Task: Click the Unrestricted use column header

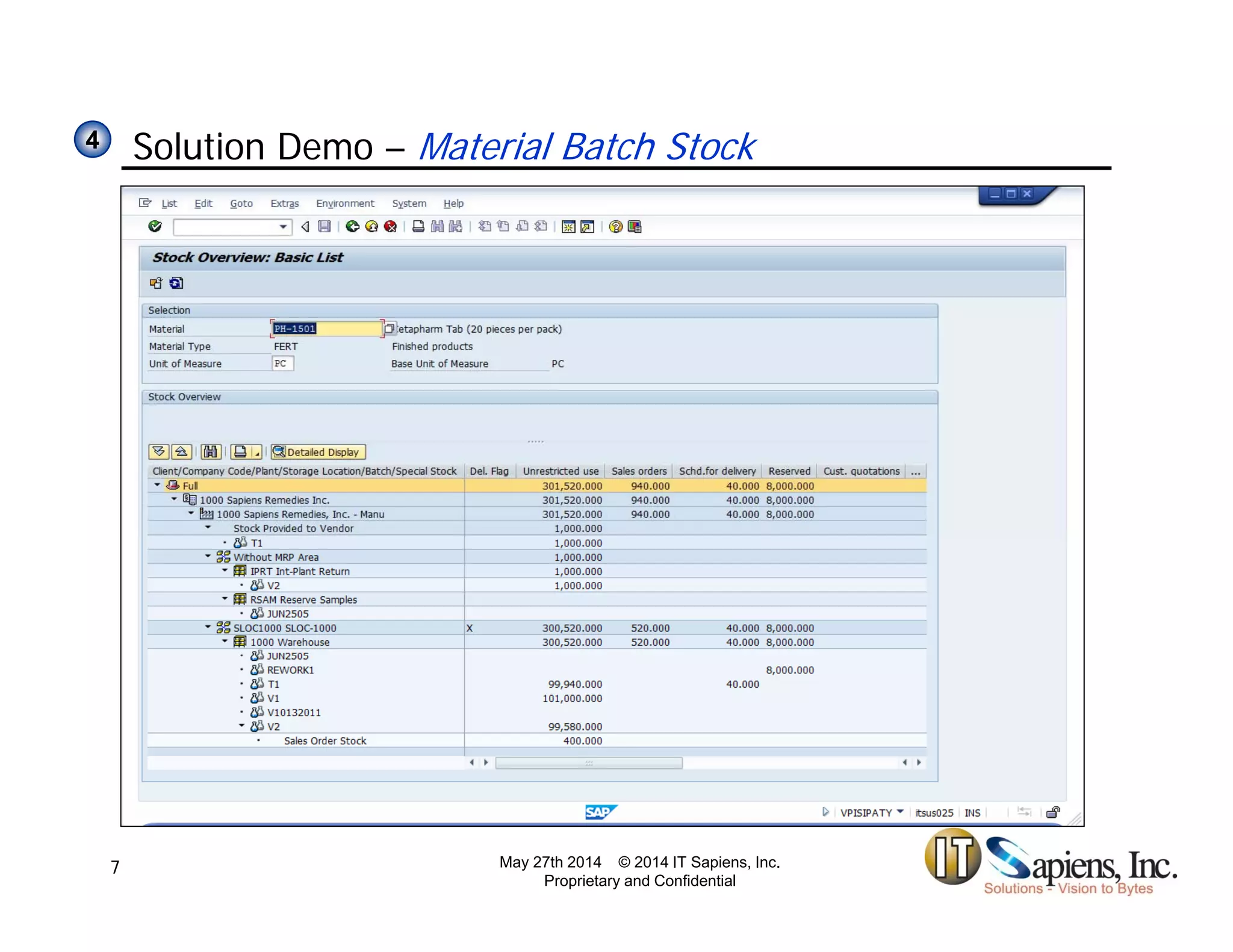Action: [561, 471]
